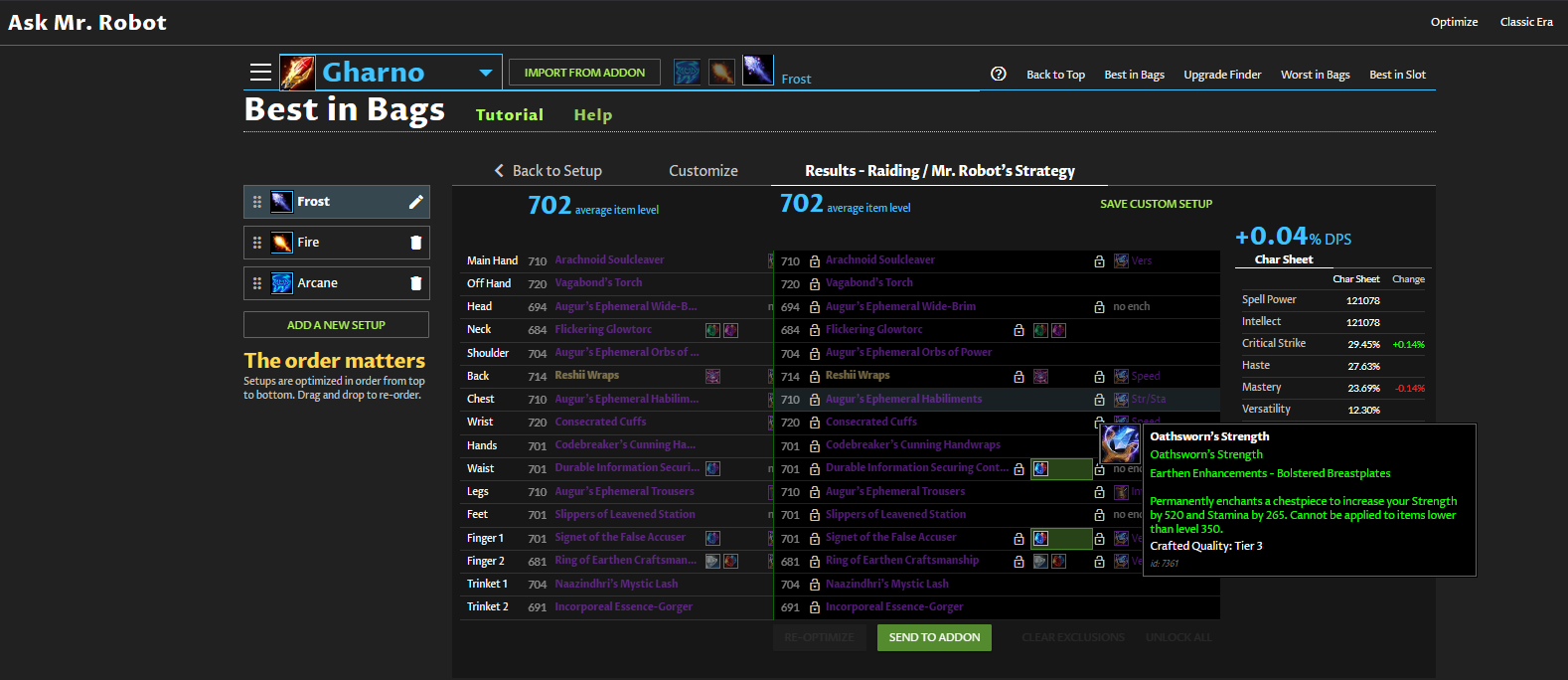
Task: Click the purple gem in current Neck row
Action: click(730, 330)
